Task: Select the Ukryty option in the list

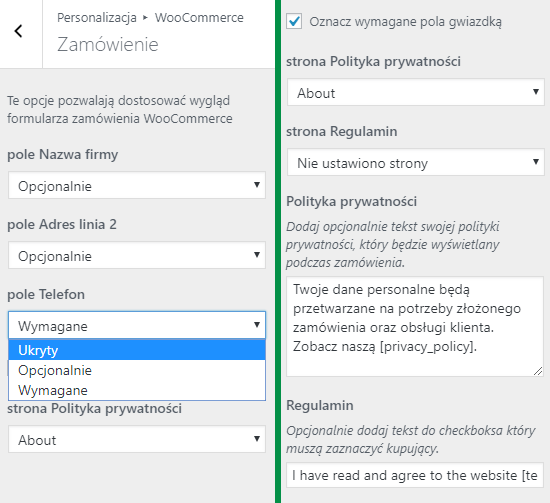Action: [x=137, y=350]
